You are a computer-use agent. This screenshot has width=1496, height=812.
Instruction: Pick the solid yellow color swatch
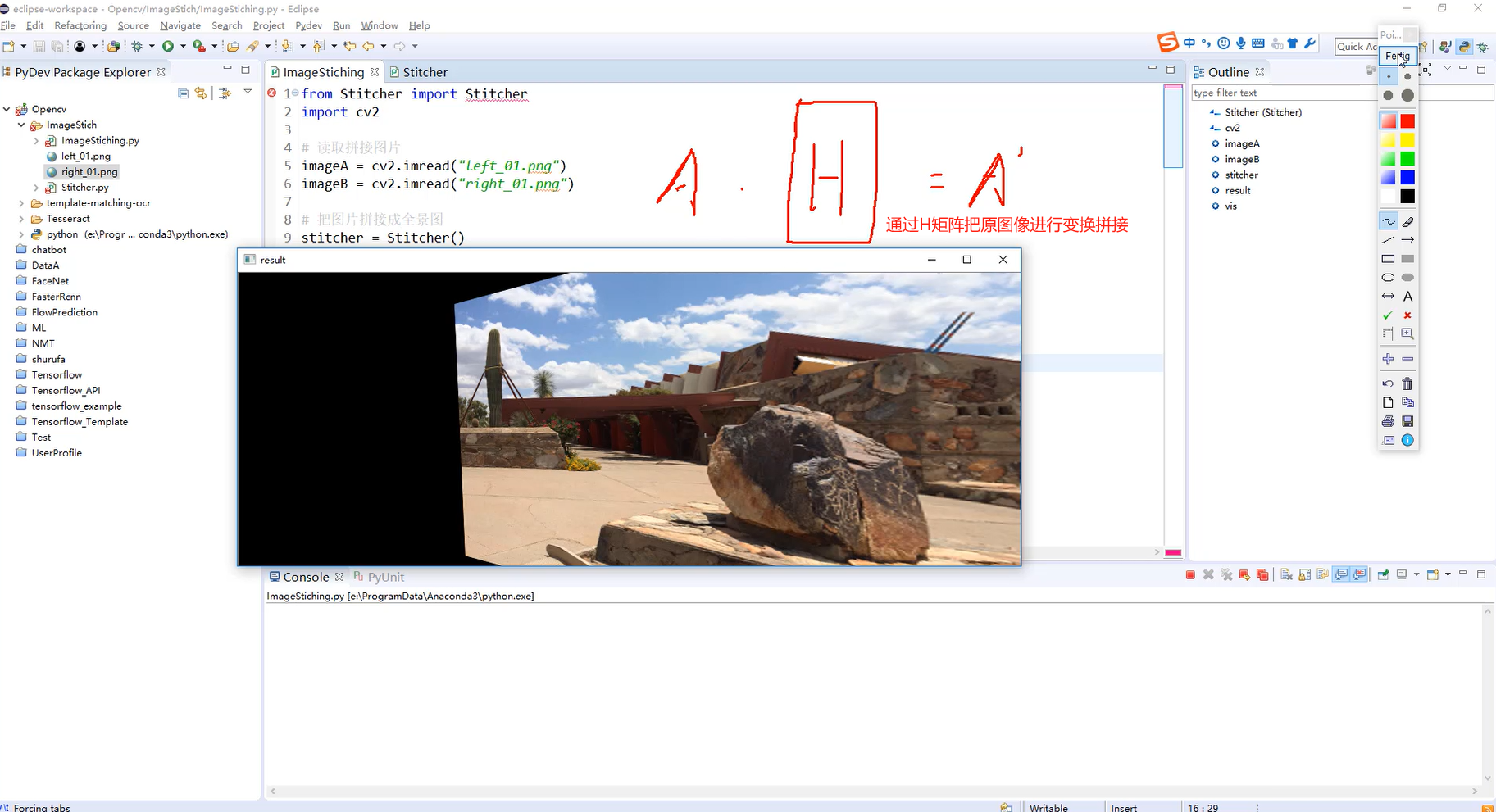coord(1407,140)
